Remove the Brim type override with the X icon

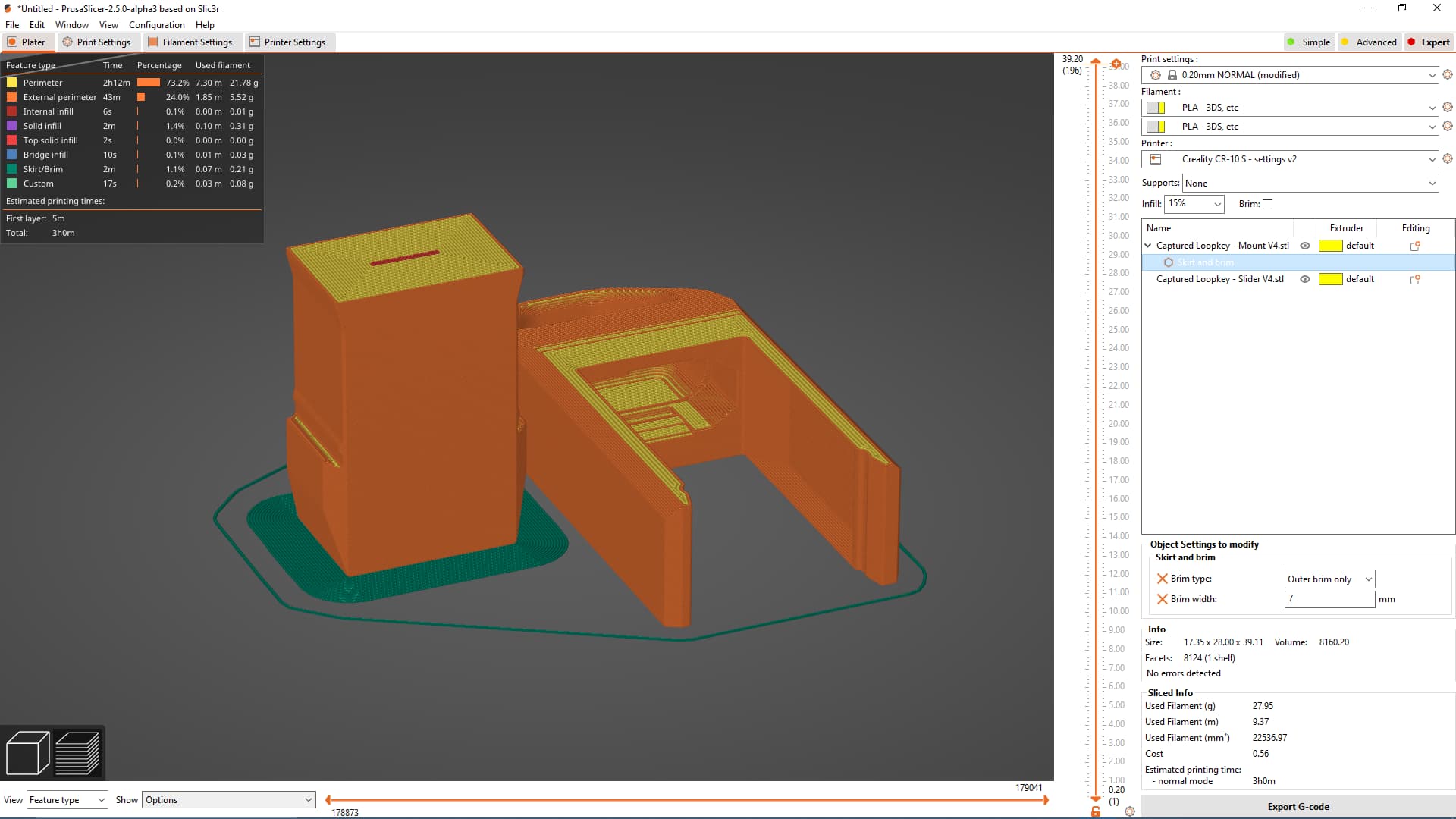pyautogui.click(x=1162, y=579)
